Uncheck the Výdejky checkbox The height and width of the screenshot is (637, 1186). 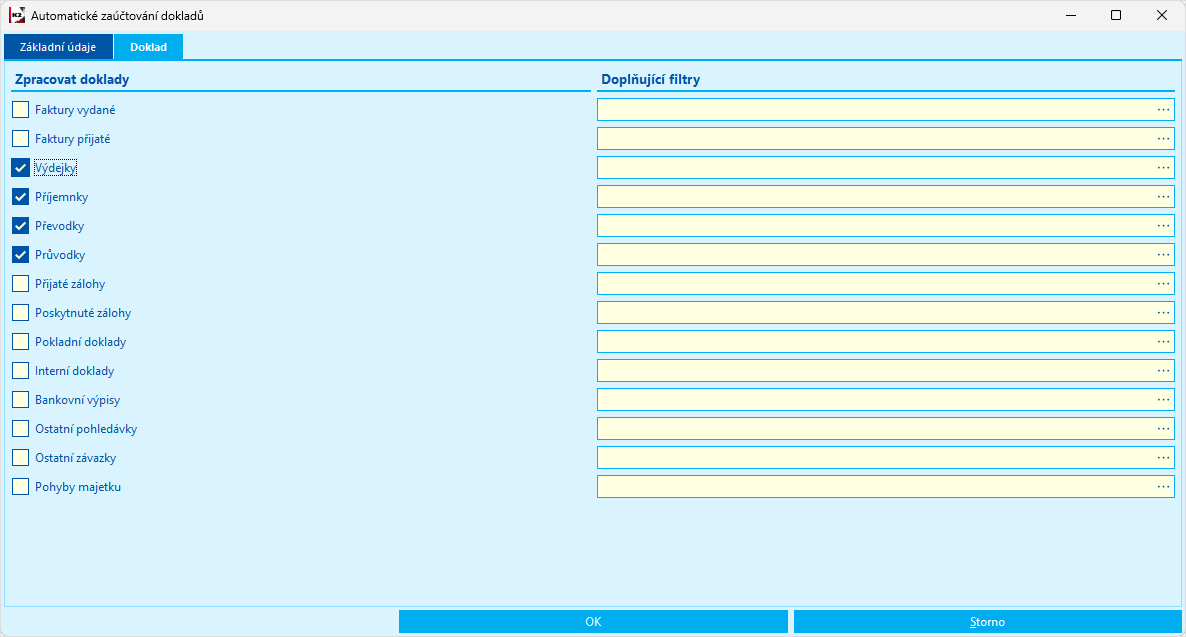click(20, 168)
